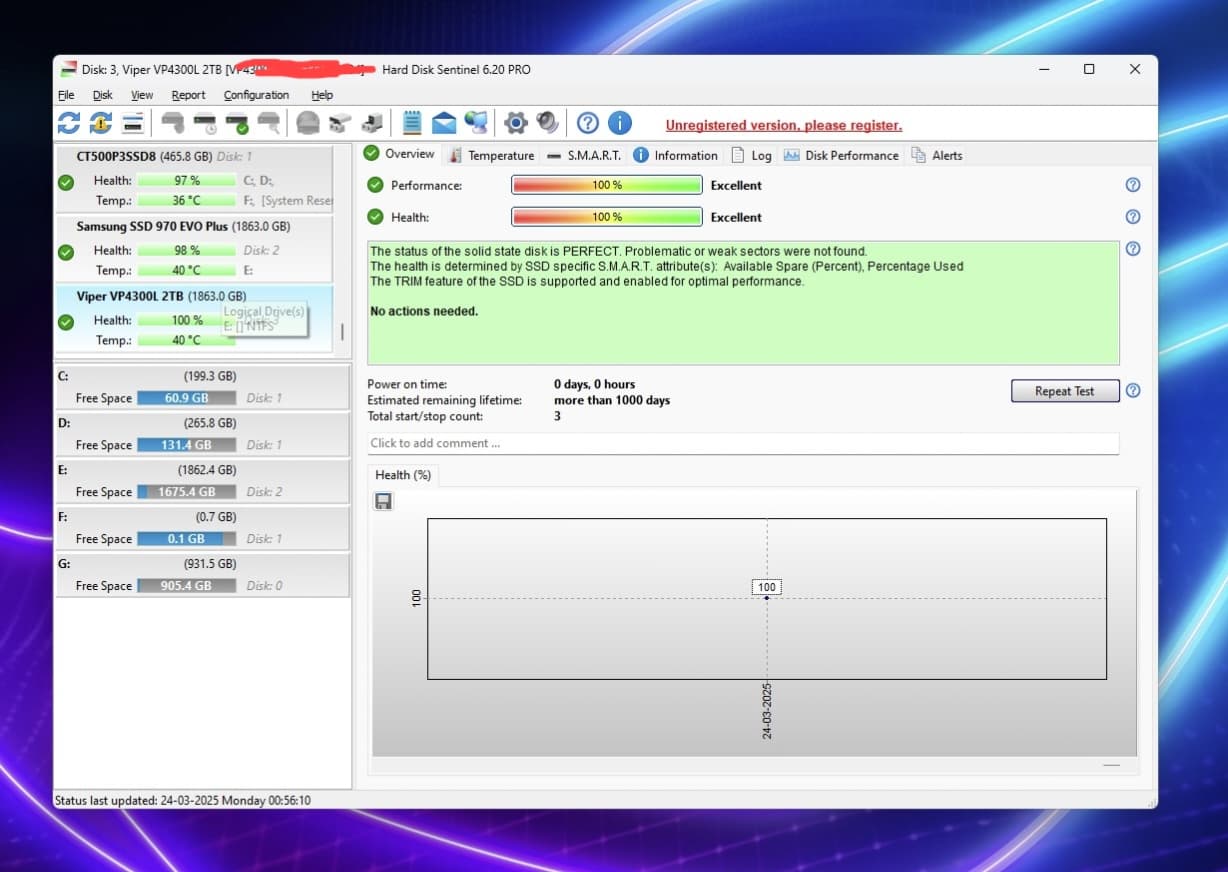
Task: Click the blue envelope send-email icon
Action: coord(444,123)
